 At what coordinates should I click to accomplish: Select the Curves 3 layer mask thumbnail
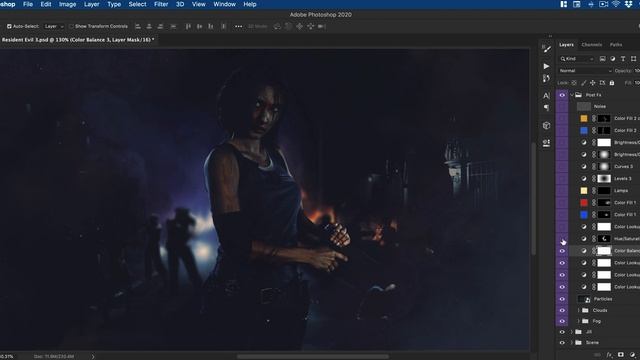click(x=604, y=167)
